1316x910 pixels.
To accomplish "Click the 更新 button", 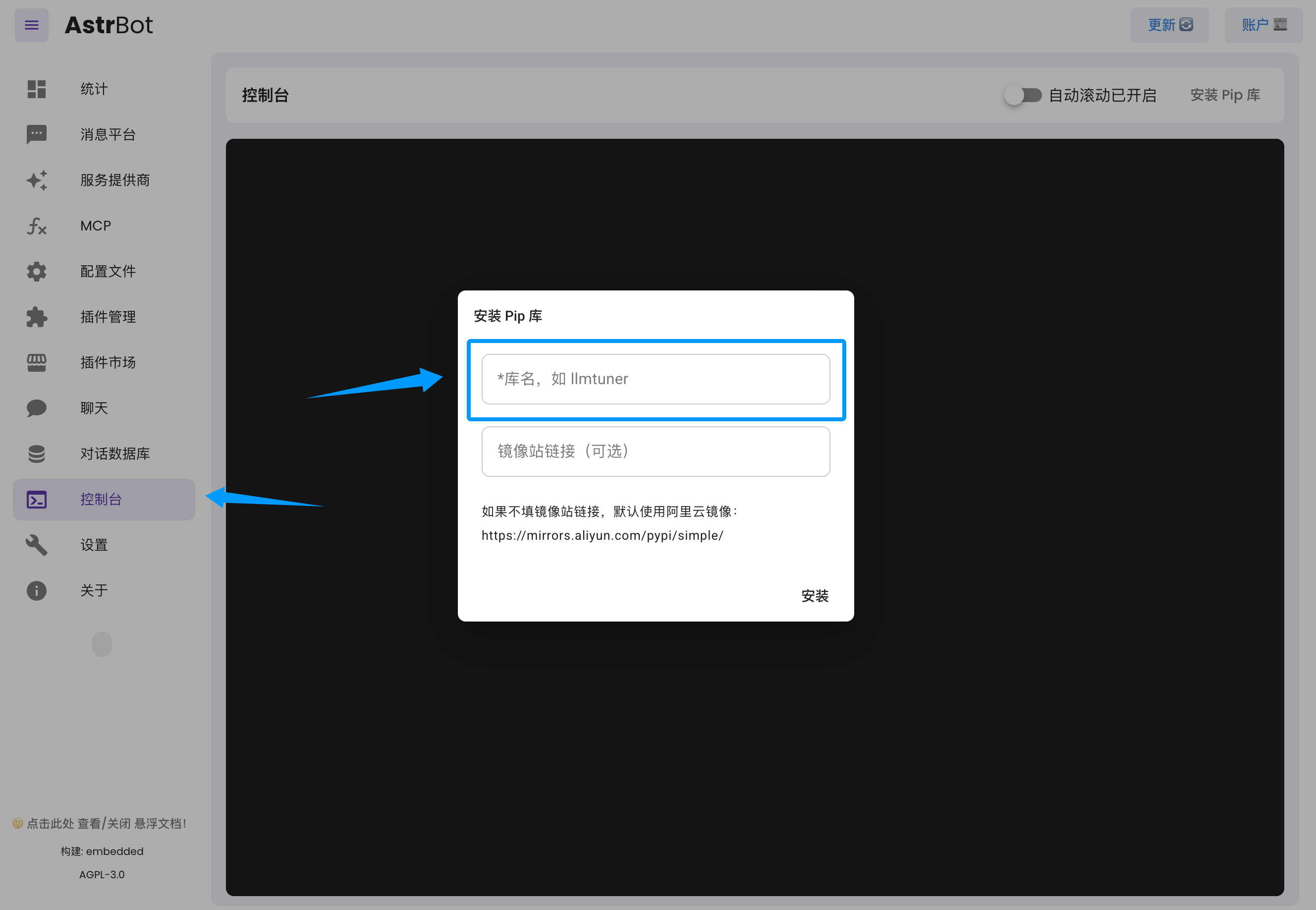I will (x=1169, y=25).
